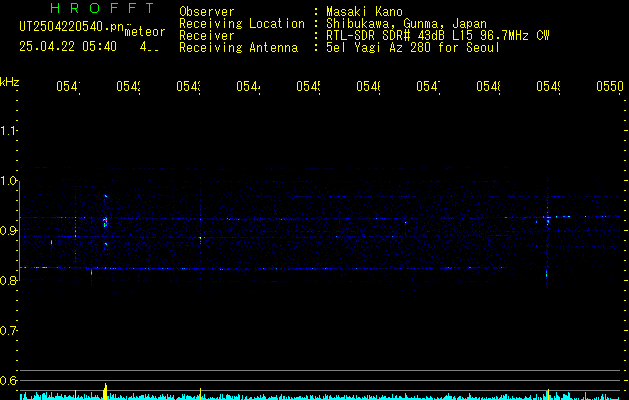Click antenna text 5el Yagi Az 280

tap(380, 48)
